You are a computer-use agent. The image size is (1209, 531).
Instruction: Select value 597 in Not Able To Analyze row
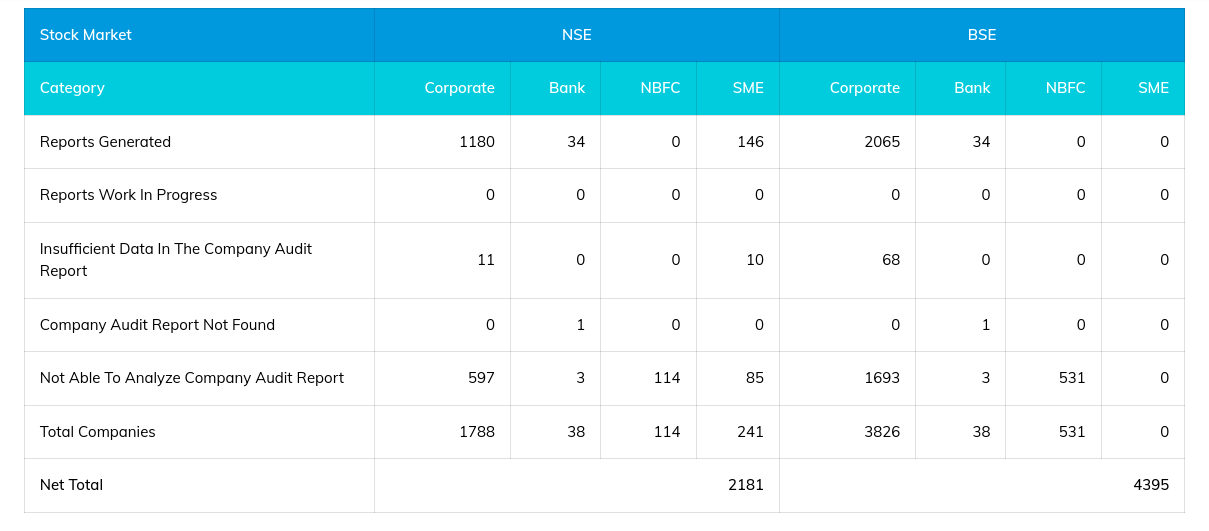482,378
